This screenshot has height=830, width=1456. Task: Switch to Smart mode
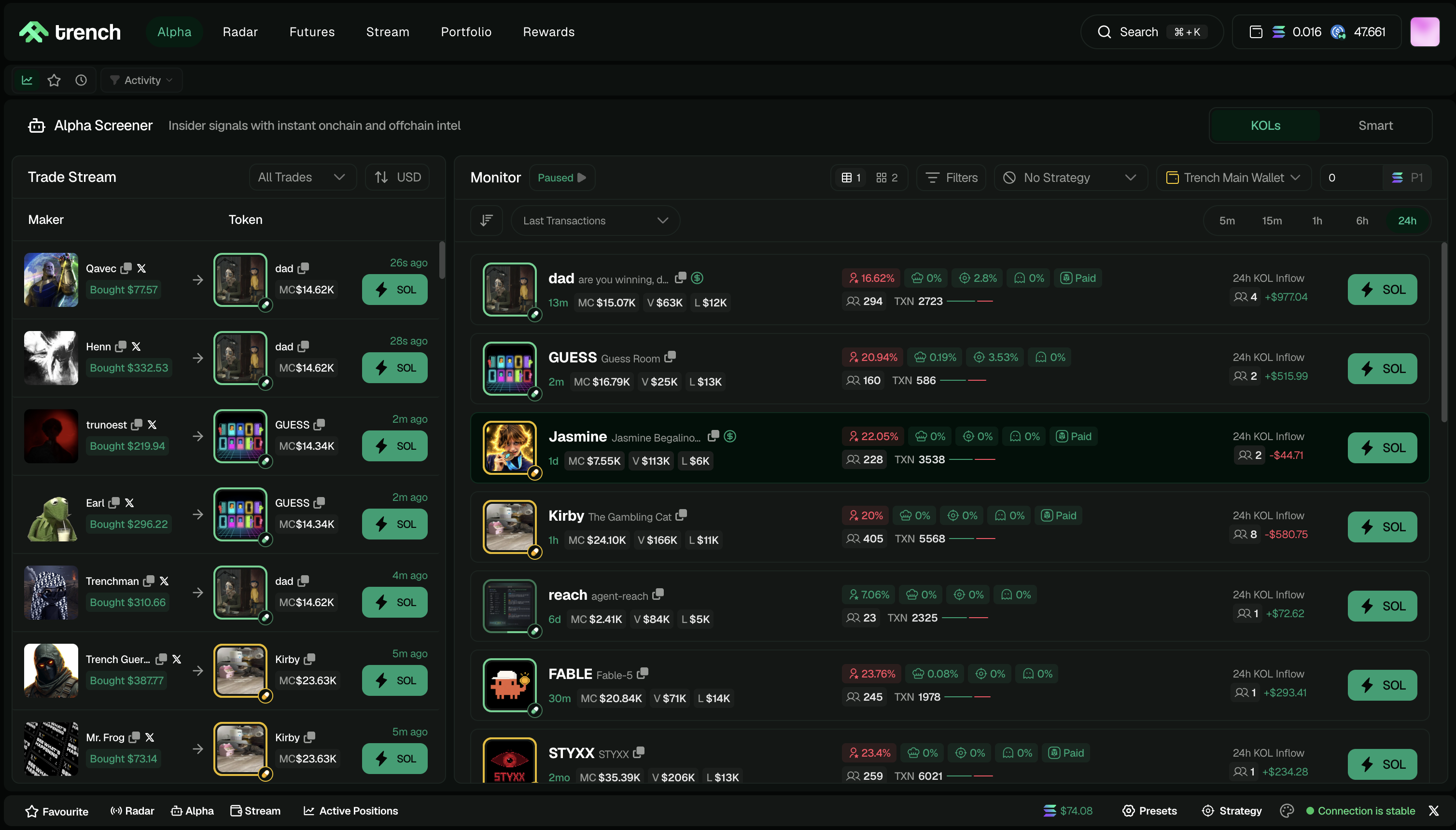1375,125
